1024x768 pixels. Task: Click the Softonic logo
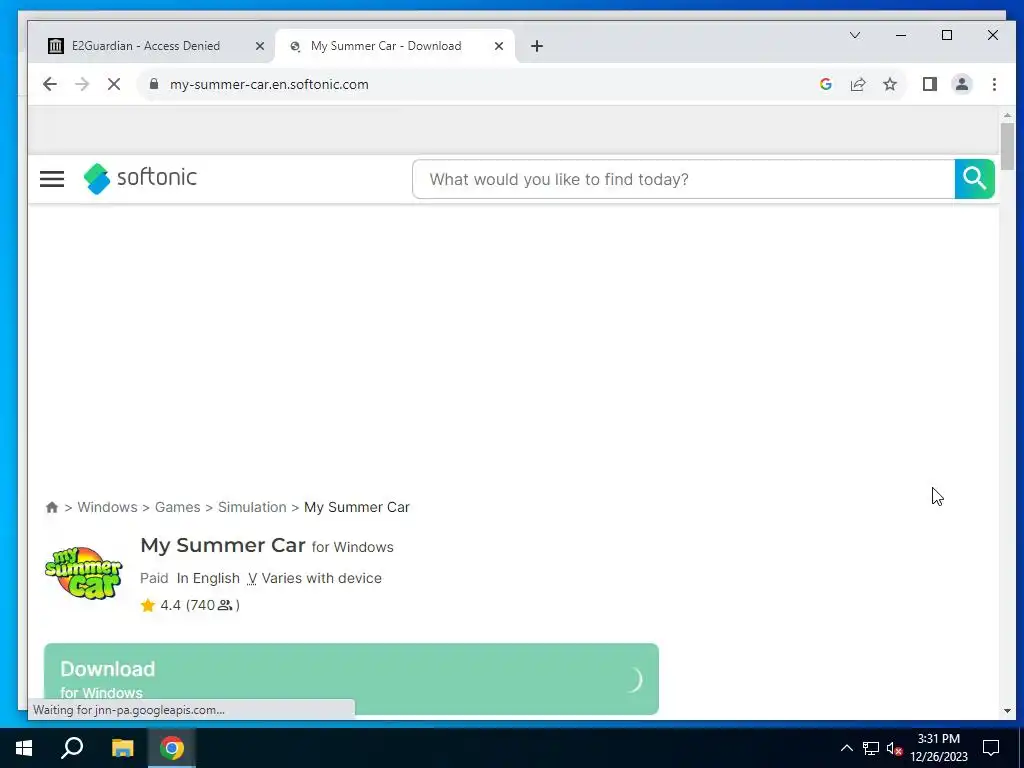[140, 178]
